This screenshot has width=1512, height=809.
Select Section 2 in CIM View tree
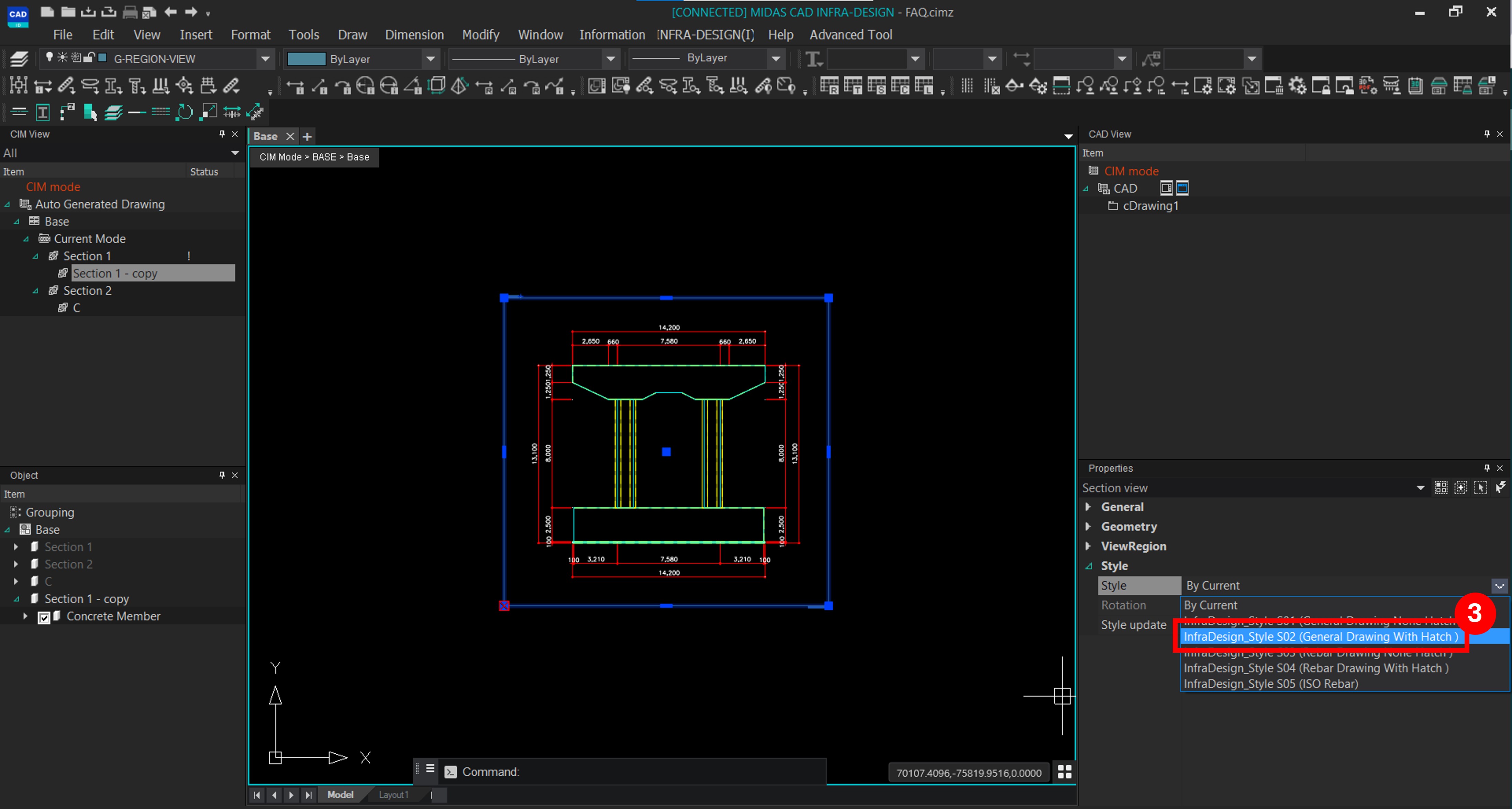pyautogui.click(x=88, y=290)
